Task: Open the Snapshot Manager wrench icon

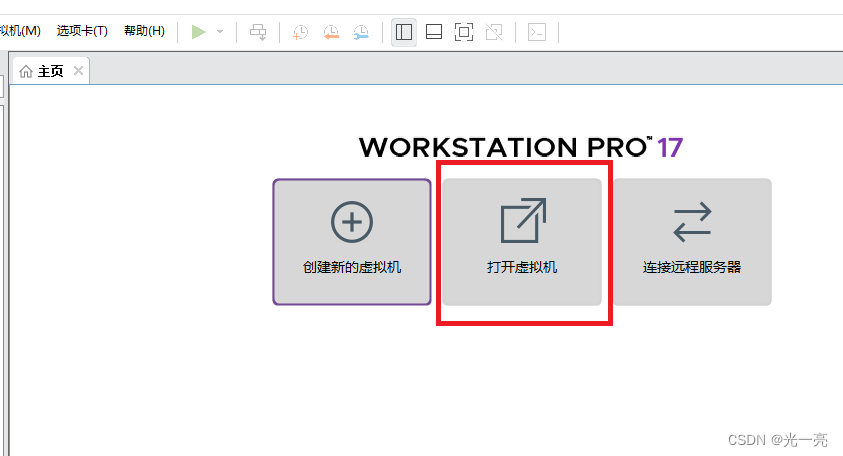Action: click(x=361, y=32)
